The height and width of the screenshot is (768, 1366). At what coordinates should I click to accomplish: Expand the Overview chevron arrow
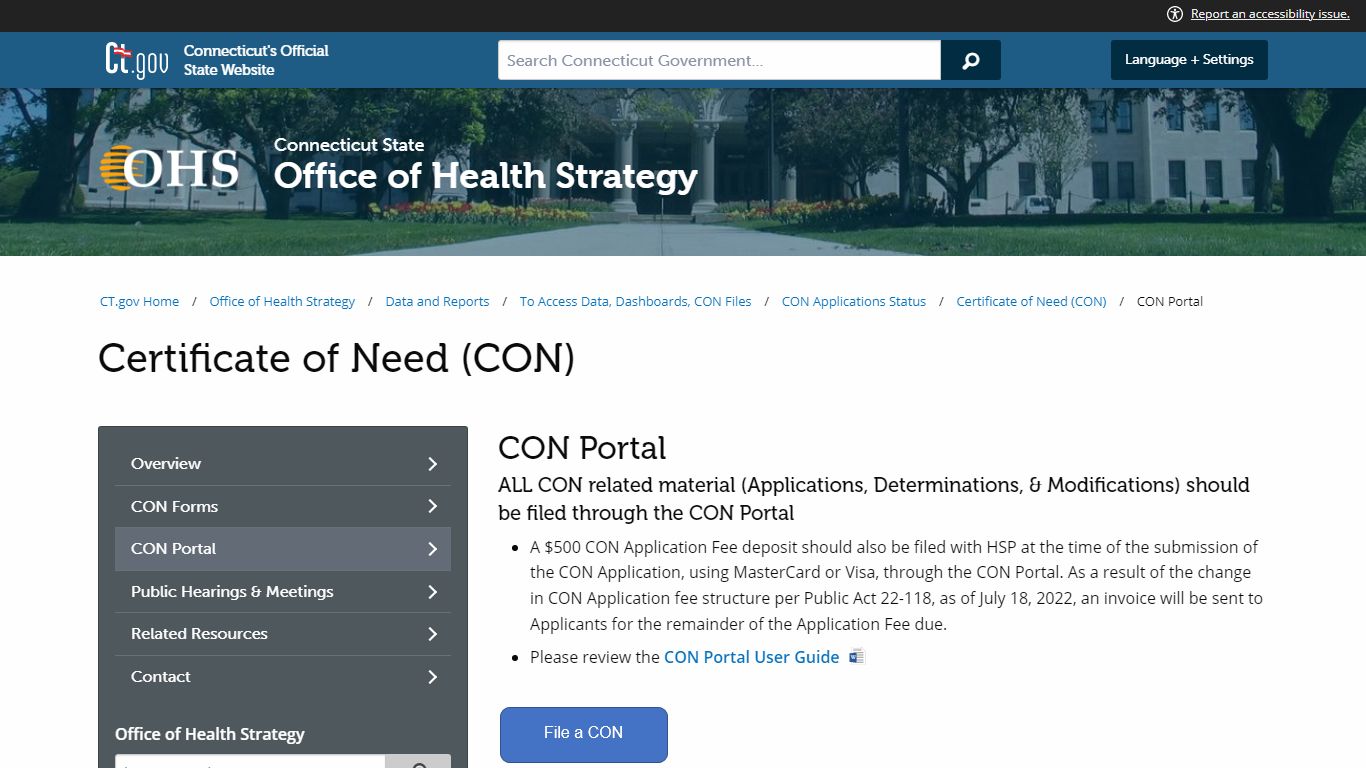point(432,464)
